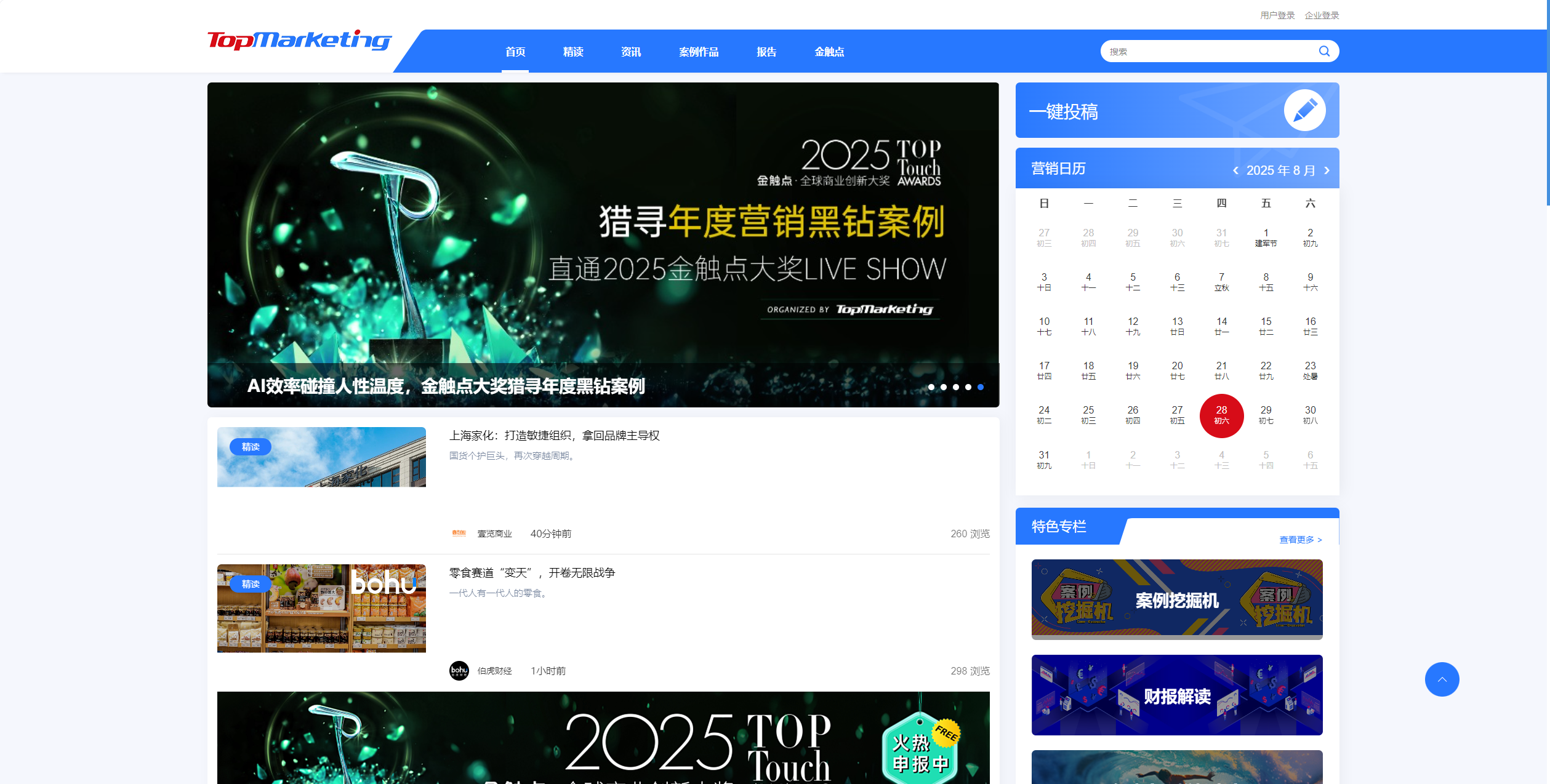Click the 精读 badge on the Shanghai Jahwa article
This screenshot has width=1550, height=784.
(251, 447)
